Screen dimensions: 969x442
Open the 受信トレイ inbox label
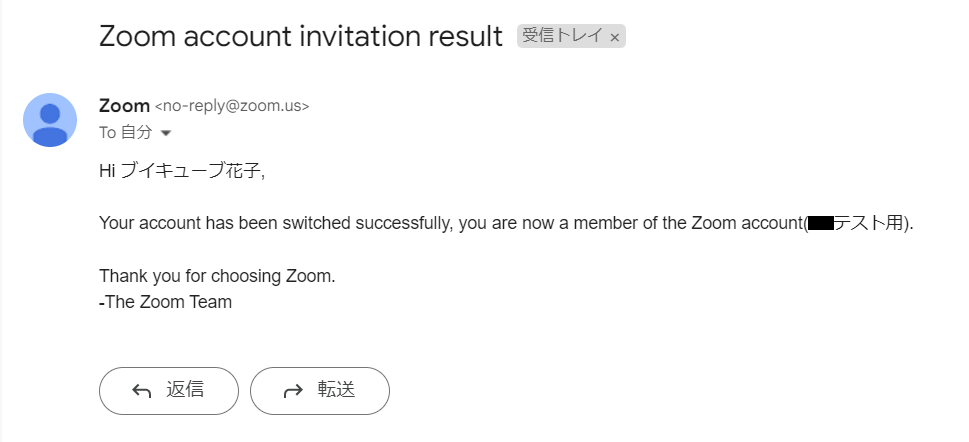pos(562,36)
